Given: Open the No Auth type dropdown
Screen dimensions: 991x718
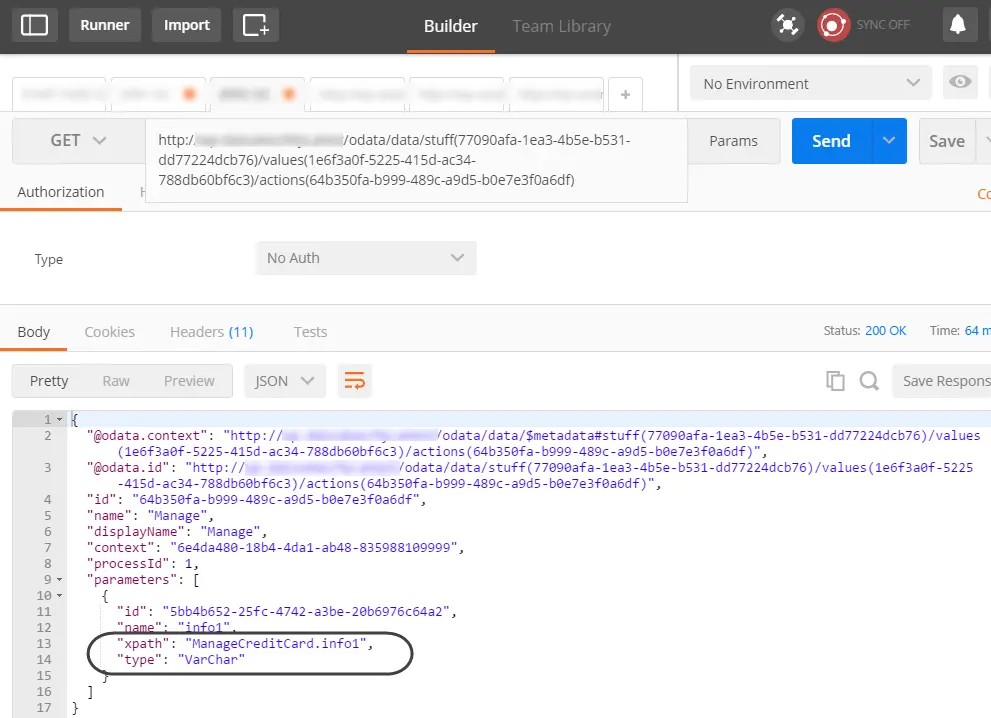Looking at the screenshot, I should [366, 258].
